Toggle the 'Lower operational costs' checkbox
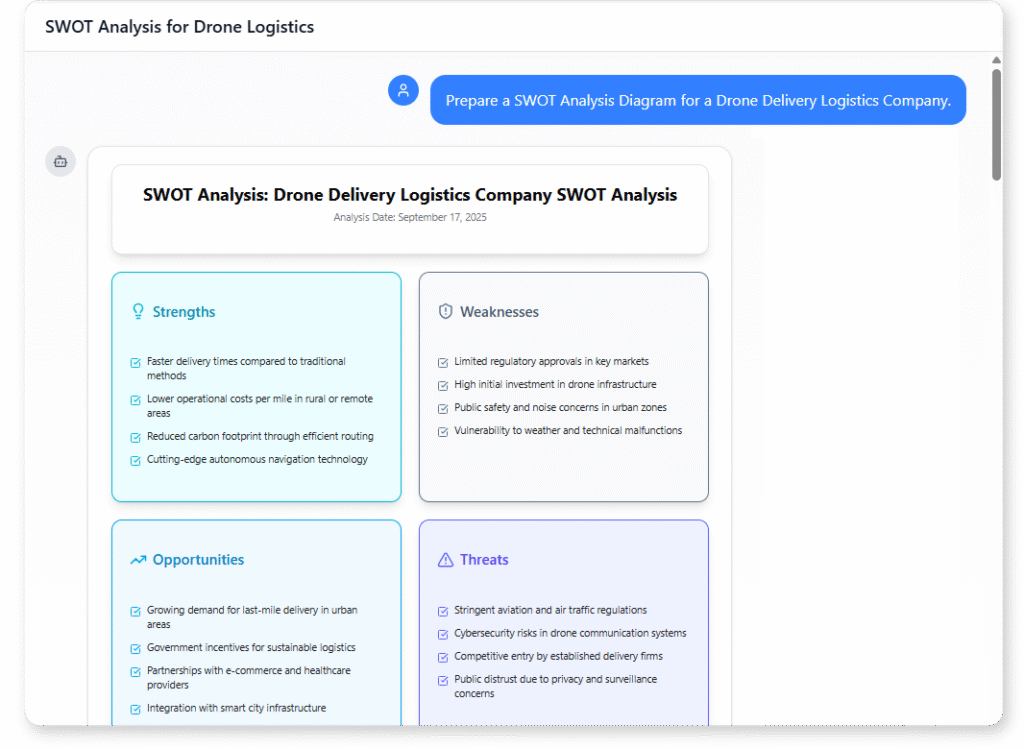This screenshot has width=1024, height=749. point(135,398)
